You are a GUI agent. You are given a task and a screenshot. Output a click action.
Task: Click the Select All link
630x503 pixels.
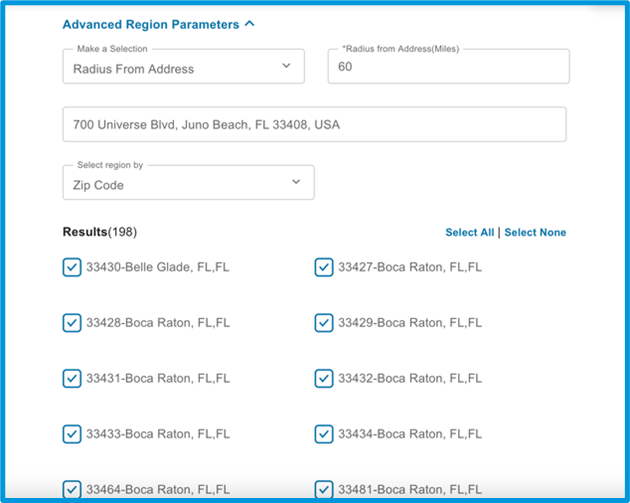[470, 232]
